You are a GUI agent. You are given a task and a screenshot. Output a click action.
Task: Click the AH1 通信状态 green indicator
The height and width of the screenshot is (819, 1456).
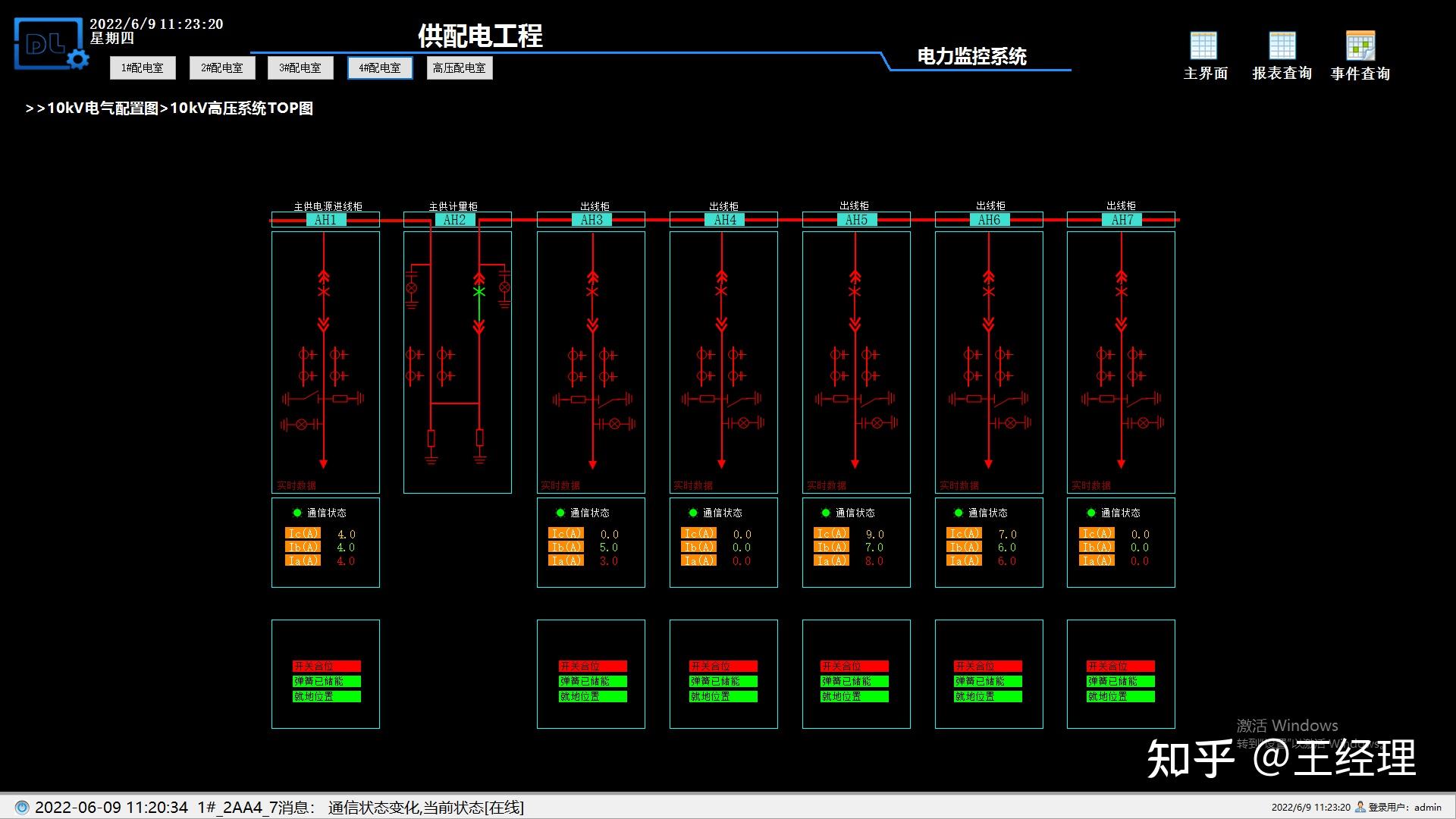pyautogui.click(x=297, y=513)
